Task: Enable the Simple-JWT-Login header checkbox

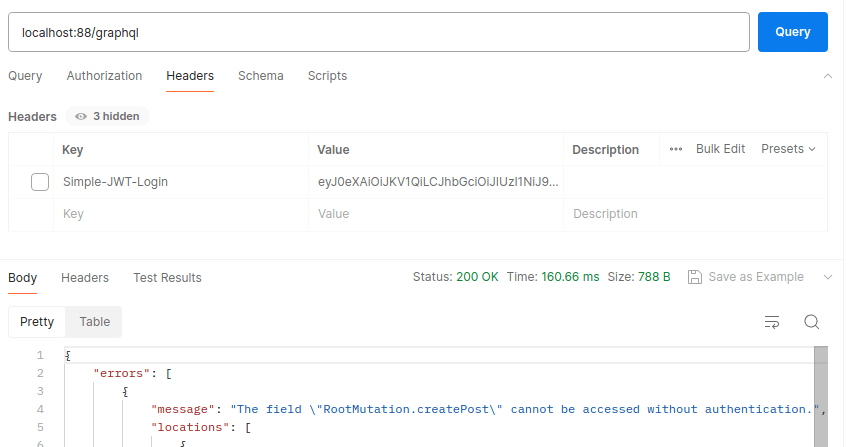Action: (40, 182)
